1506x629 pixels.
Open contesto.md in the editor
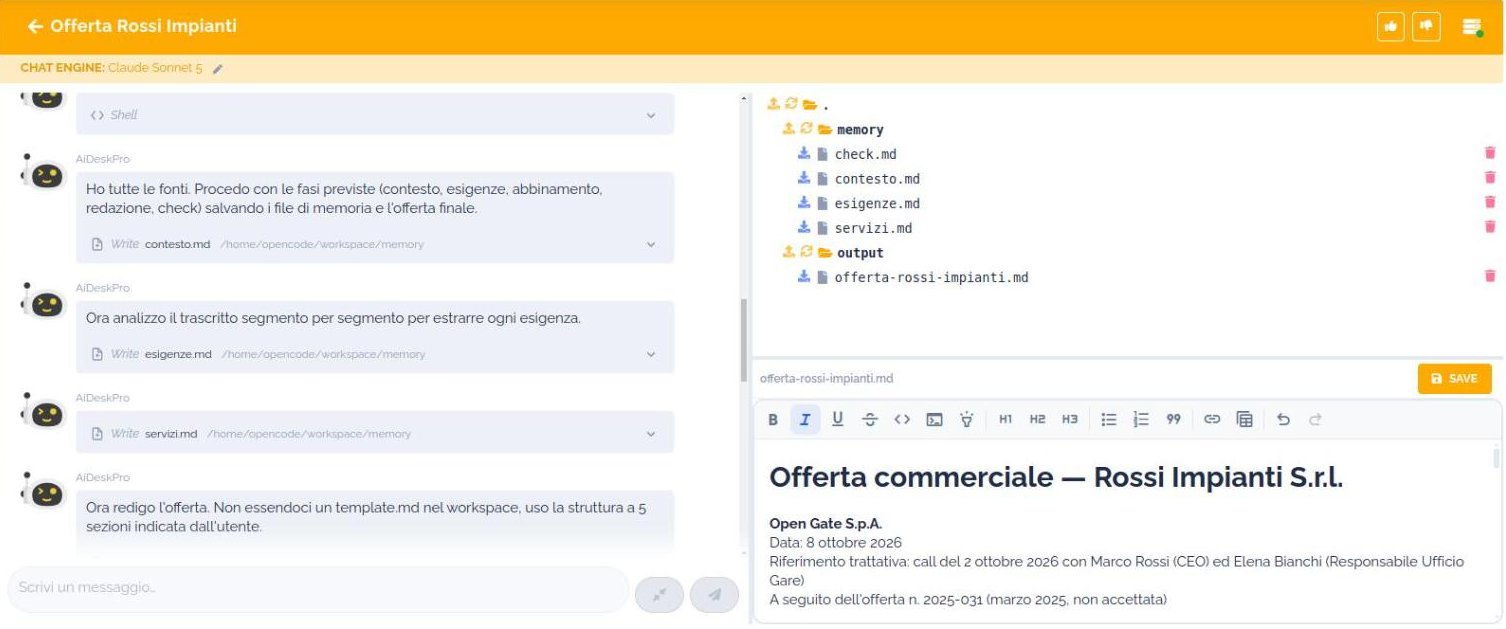[x=877, y=179]
